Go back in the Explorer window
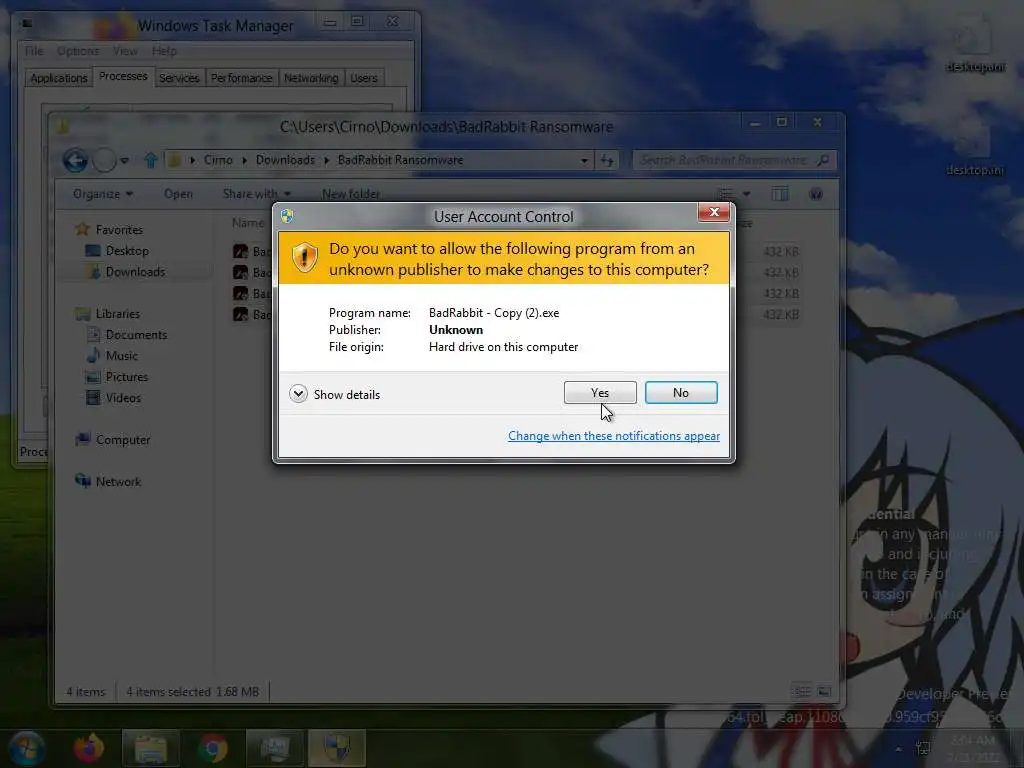 point(75,160)
